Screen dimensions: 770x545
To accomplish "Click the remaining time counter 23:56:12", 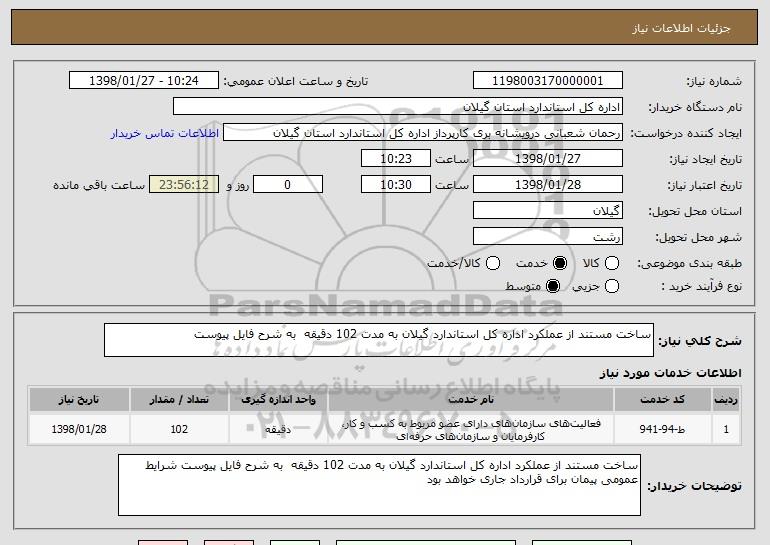I will (x=184, y=185).
